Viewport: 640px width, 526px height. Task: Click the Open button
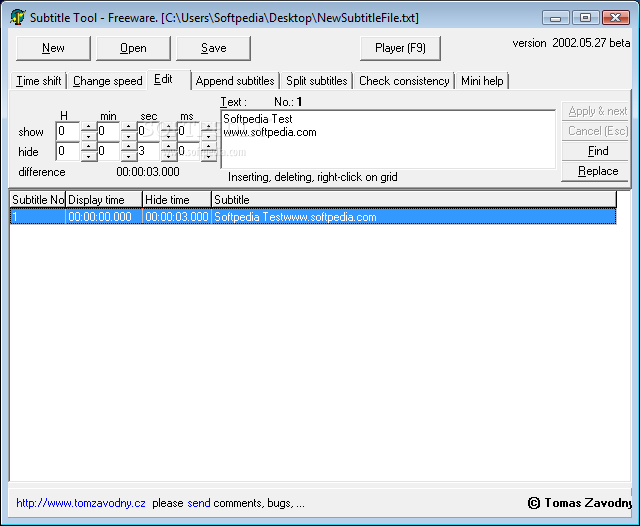coord(133,48)
